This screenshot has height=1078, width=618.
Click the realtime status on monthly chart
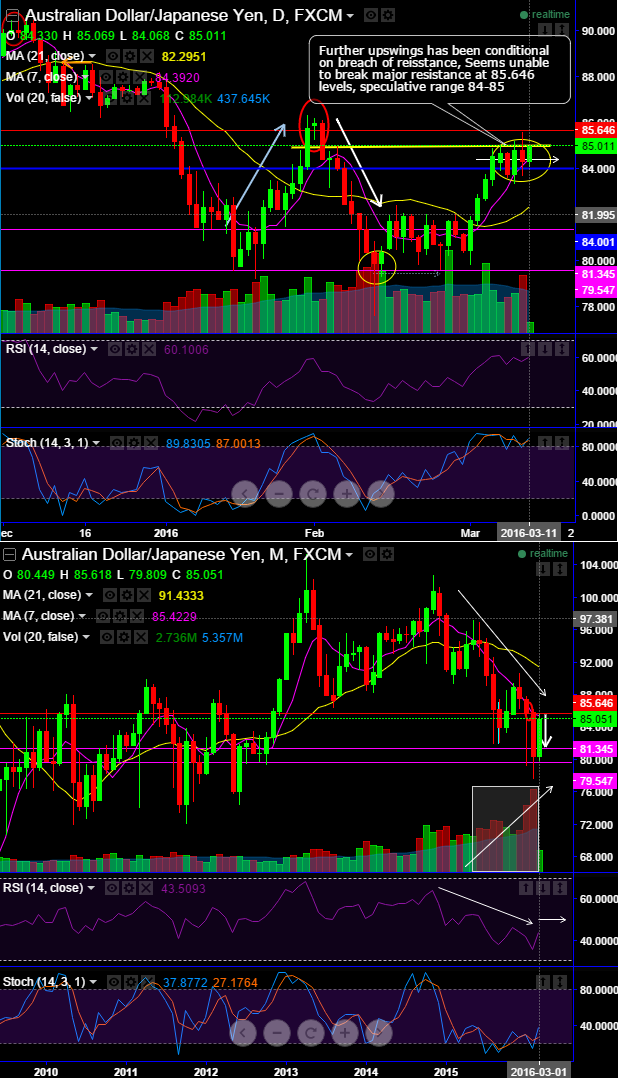pos(545,553)
